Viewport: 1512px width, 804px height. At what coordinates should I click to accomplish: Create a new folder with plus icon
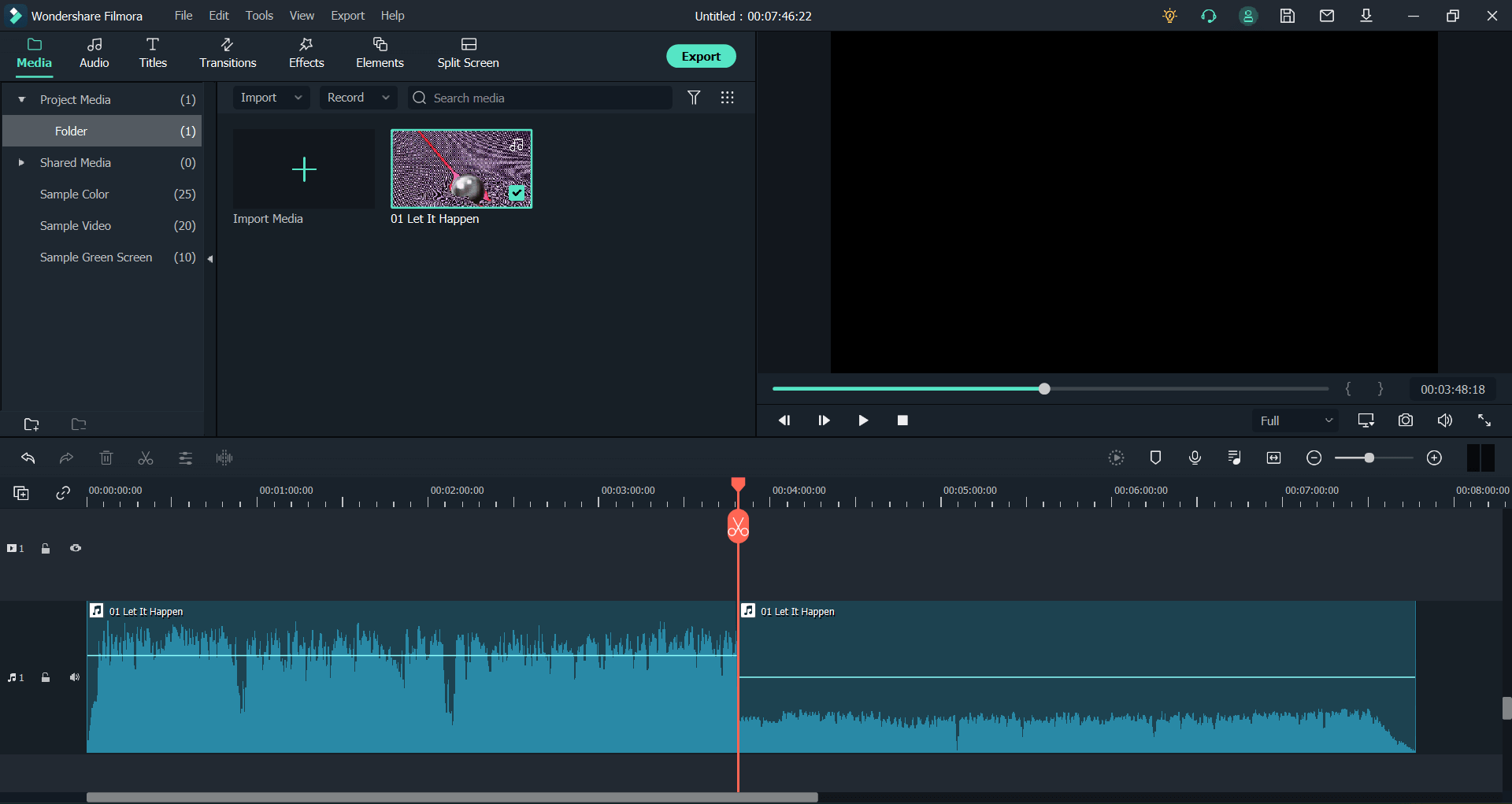pyautogui.click(x=31, y=424)
